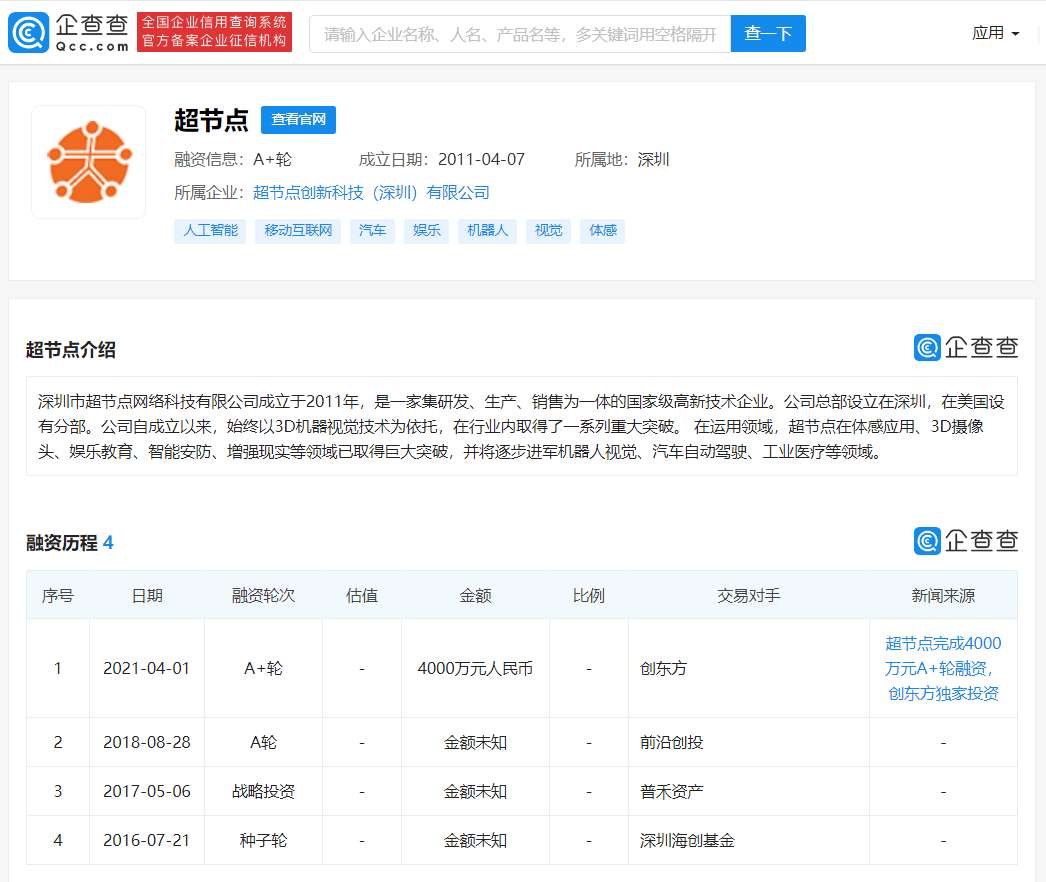Click the red 全国企业信用查询系统 banner
Viewport: 1046px width, 882px height.
click(214, 31)
